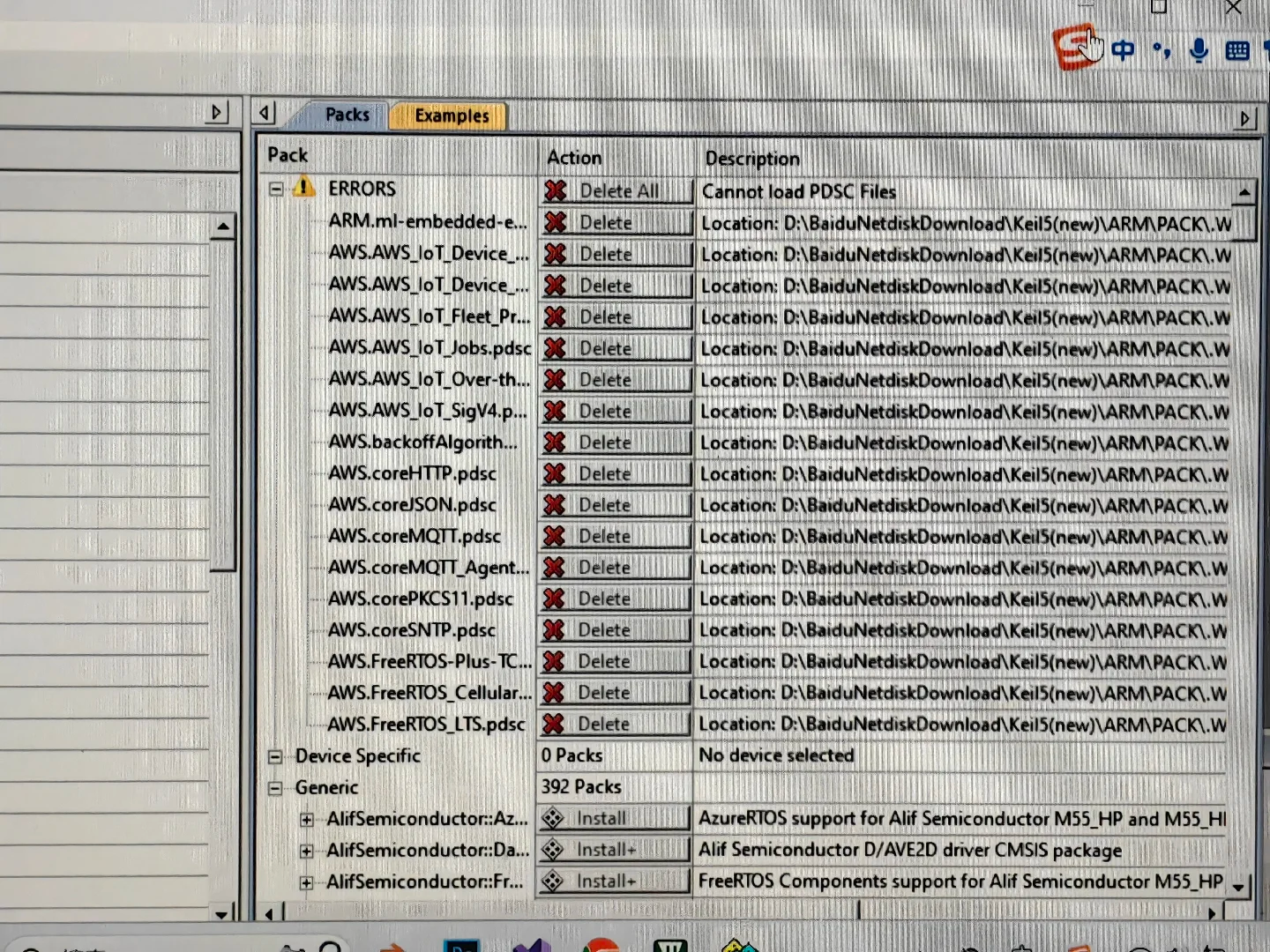This screenshot has width=1270, height=952.
Task: Toggle Chinese input mode (中) icon
Action: click(x=1123, y=49)
